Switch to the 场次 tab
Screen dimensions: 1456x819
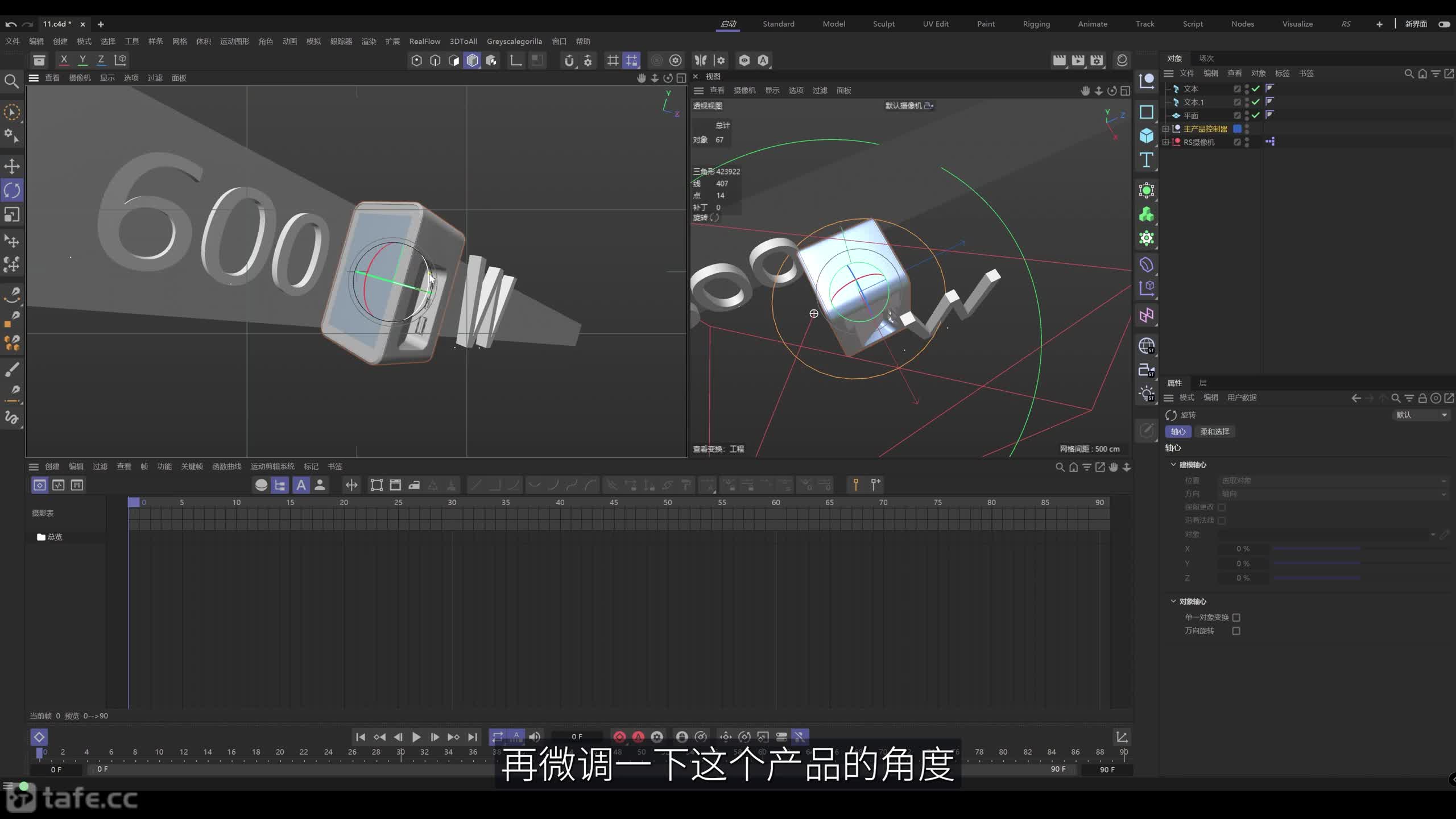pos(1206,58)
